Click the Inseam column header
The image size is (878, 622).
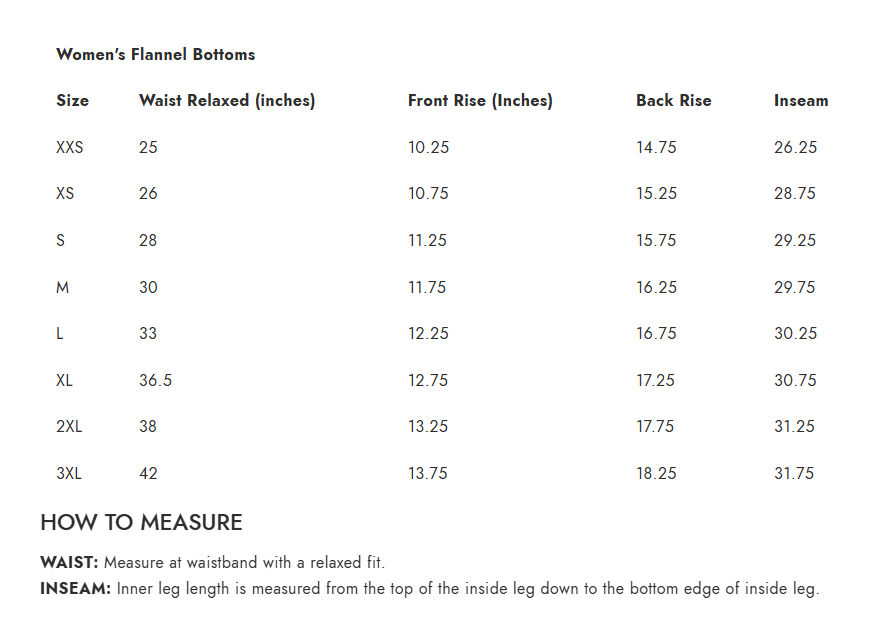[801, 100]
